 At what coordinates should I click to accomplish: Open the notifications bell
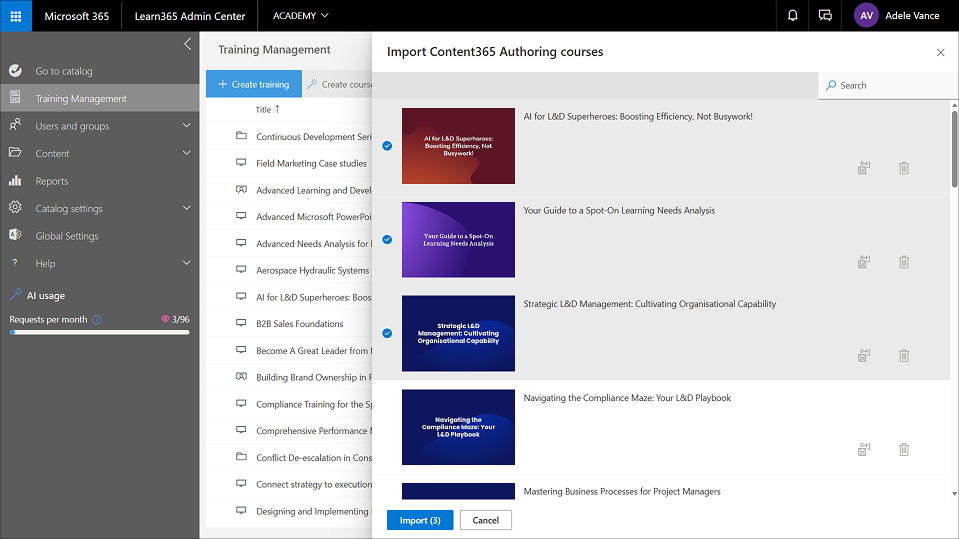793,16
